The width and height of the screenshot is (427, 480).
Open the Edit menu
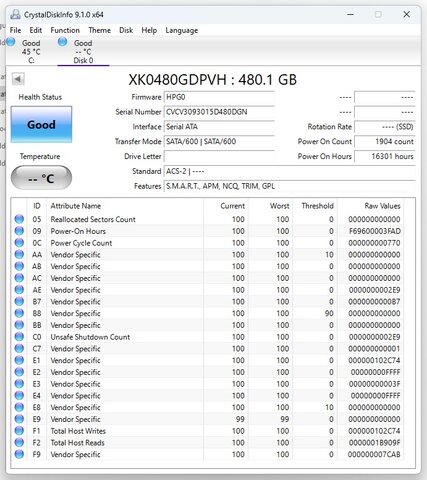36,30
